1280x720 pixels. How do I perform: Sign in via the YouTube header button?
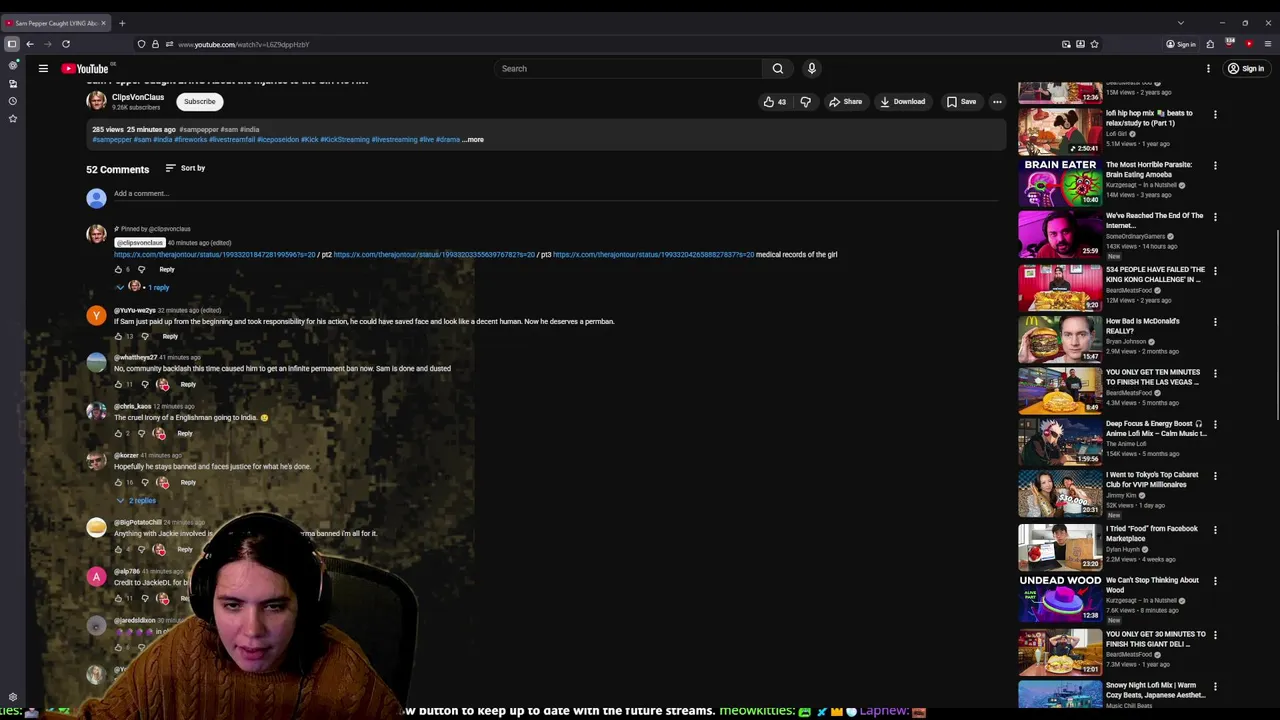point(1246,68)
